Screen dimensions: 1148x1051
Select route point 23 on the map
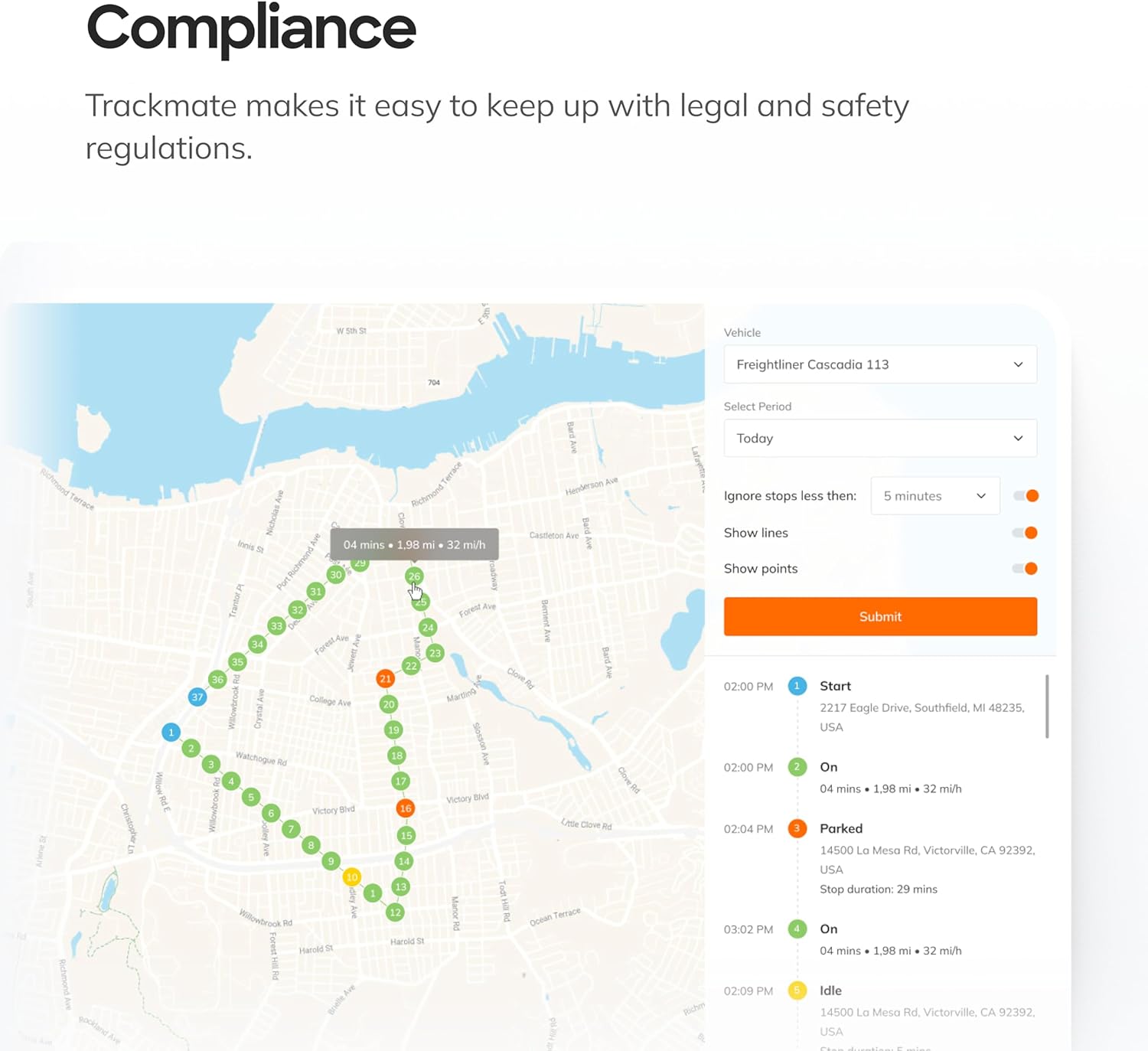point(435,653)
